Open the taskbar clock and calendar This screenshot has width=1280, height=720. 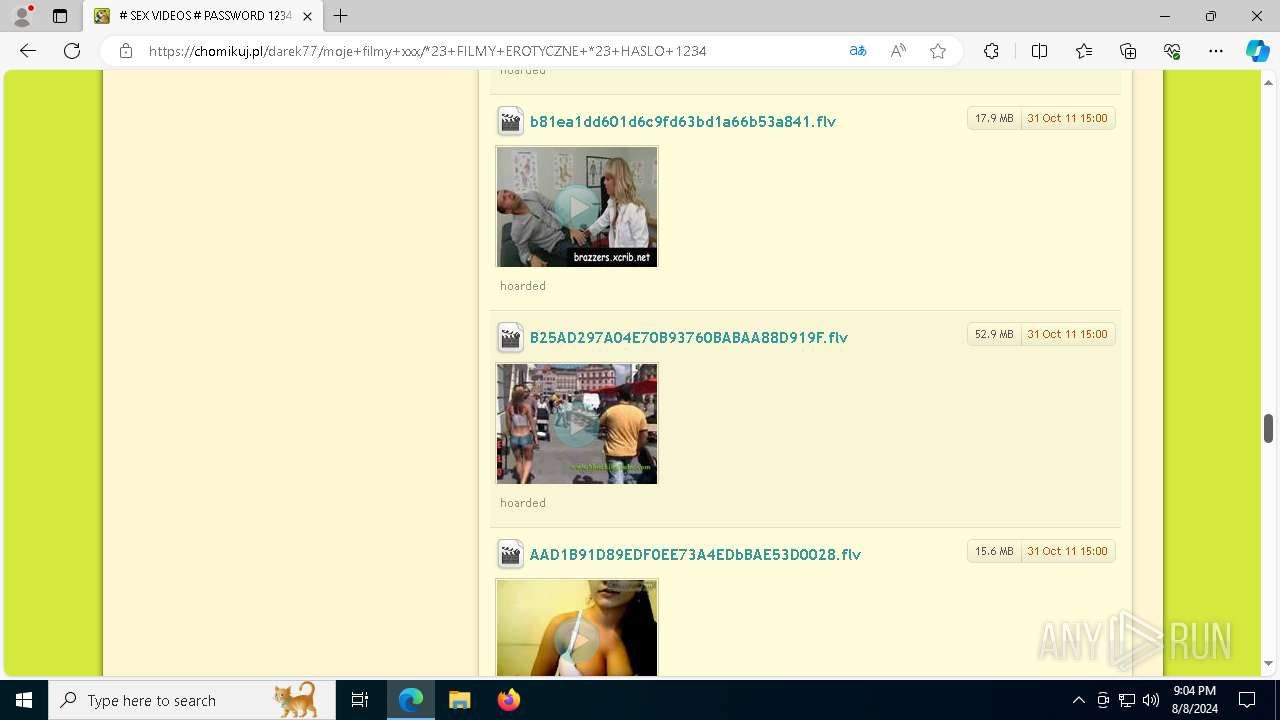(1194, 700)
